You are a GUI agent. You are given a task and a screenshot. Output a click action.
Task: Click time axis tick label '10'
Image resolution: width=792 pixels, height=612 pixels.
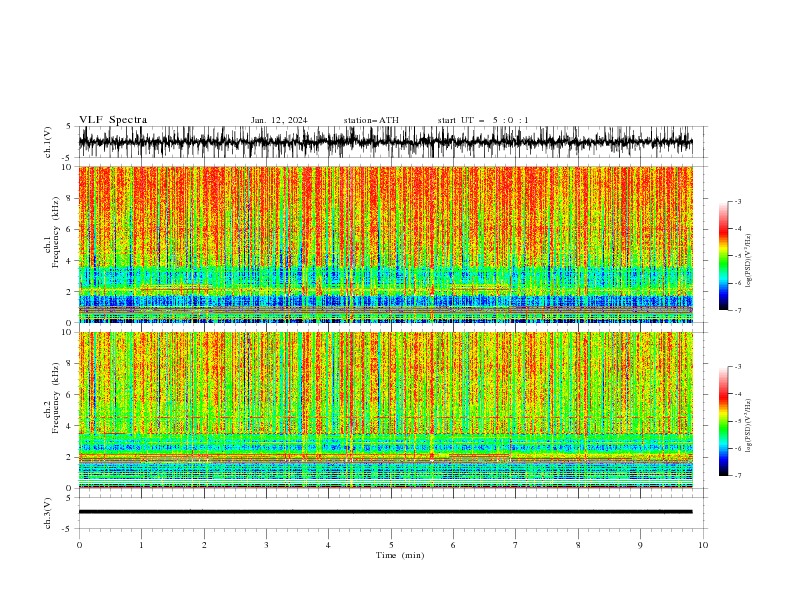(703, 545)
